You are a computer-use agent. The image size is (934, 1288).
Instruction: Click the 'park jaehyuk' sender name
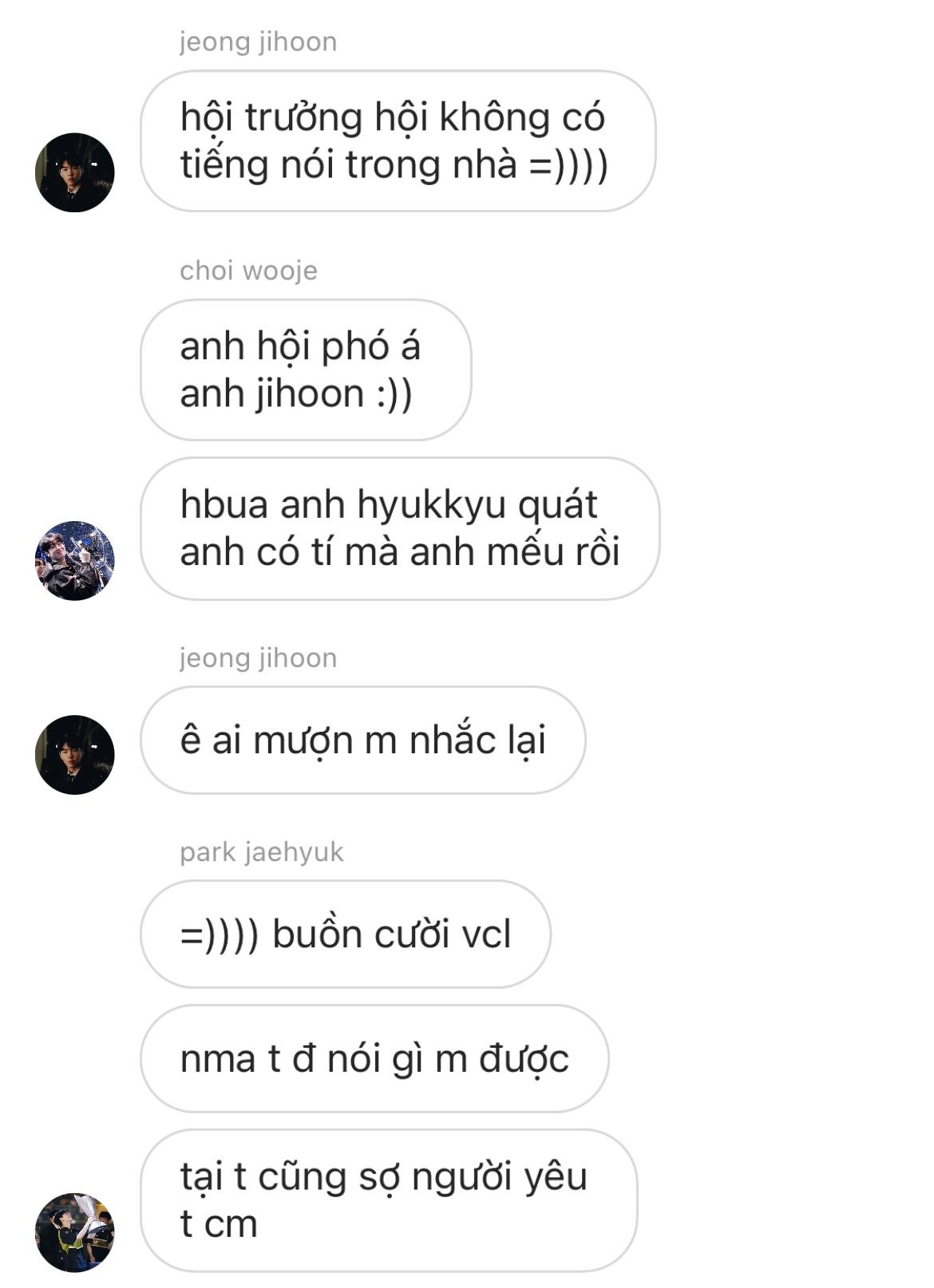261,852
